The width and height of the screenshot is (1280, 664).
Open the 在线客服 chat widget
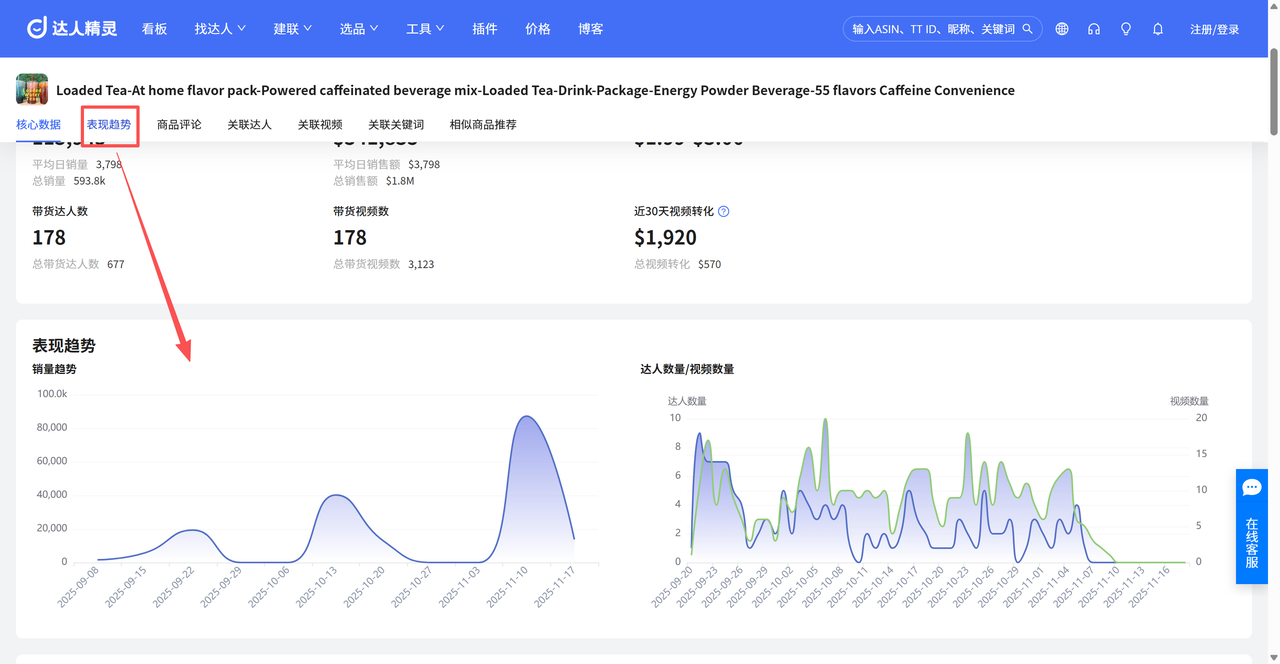point(1252,526)
